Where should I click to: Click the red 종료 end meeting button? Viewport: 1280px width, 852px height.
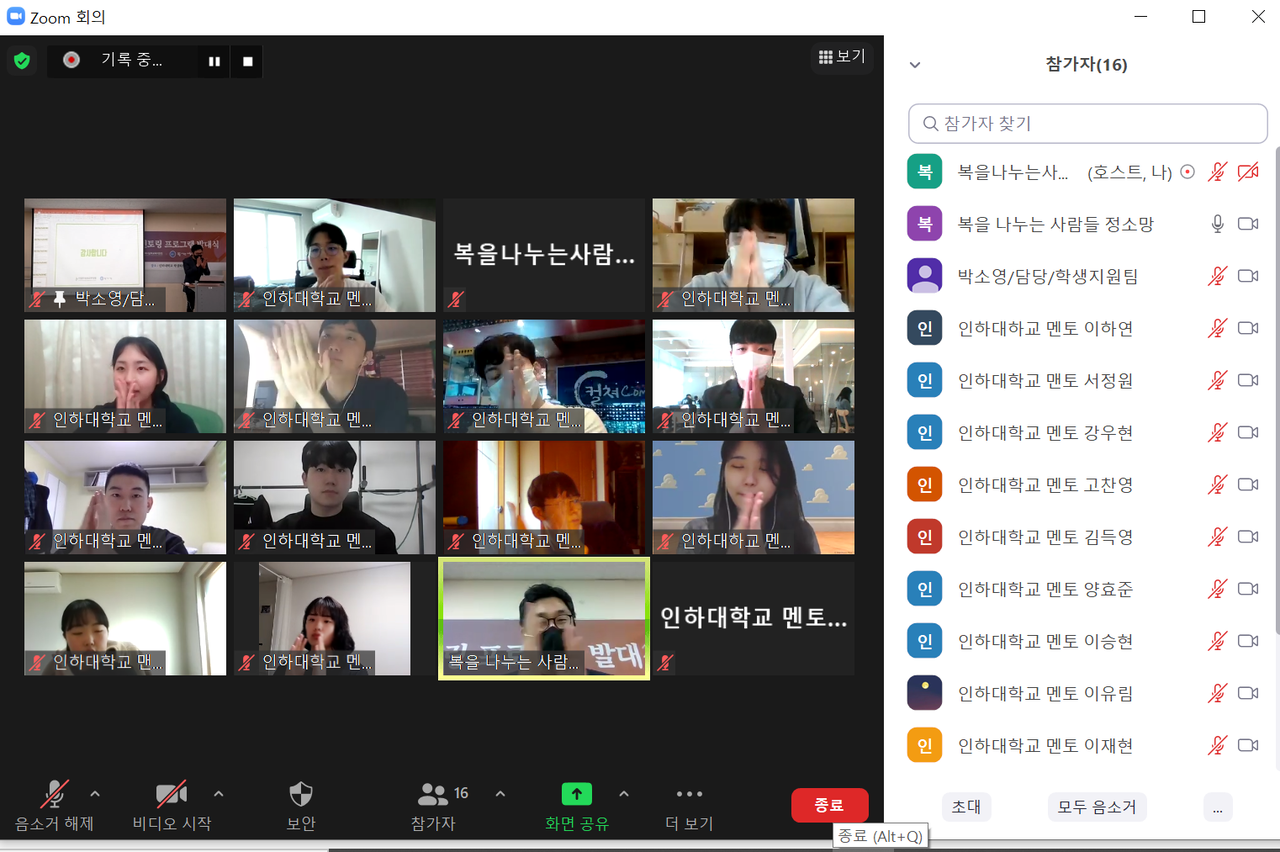pos(829,805)
